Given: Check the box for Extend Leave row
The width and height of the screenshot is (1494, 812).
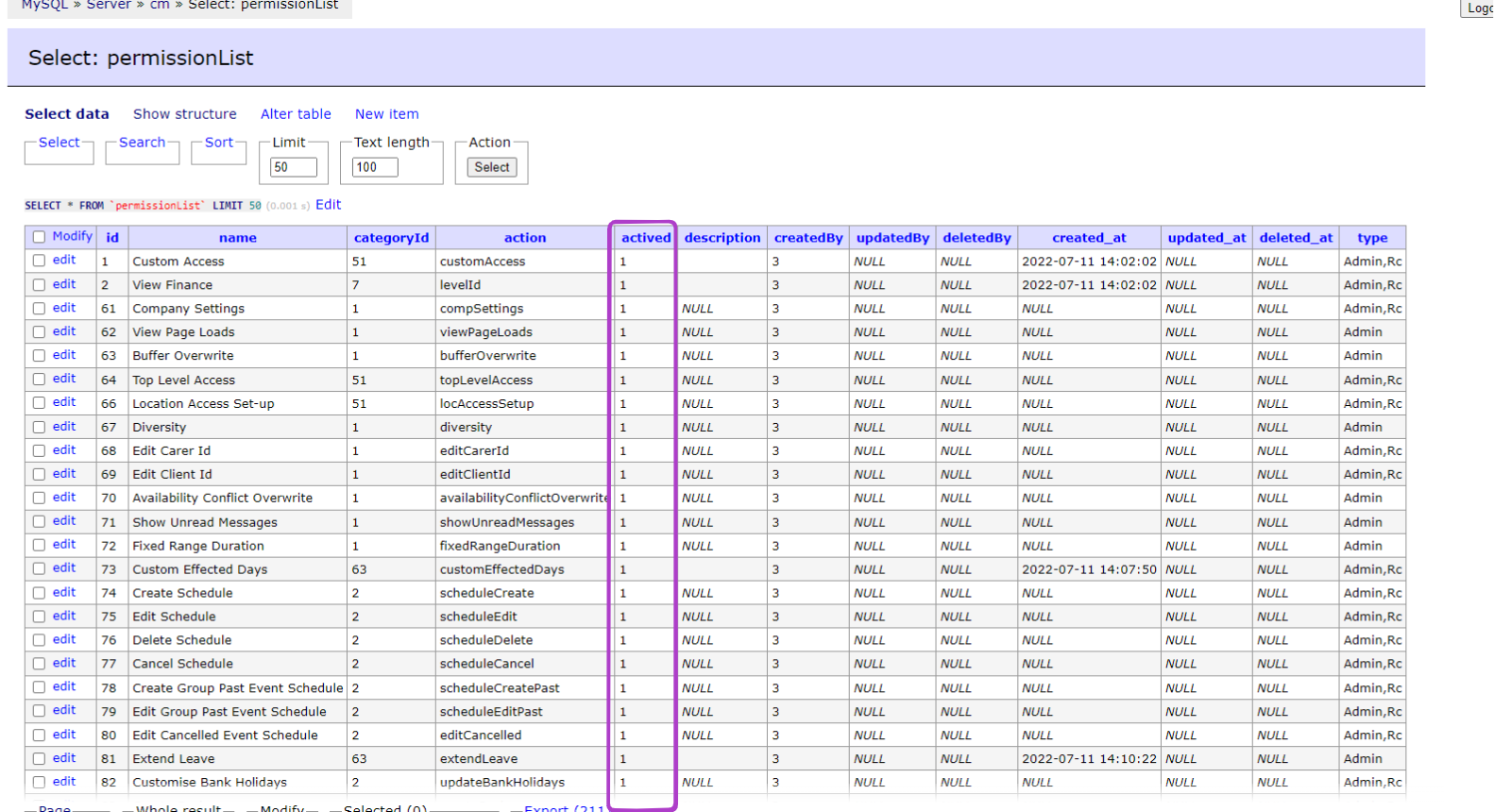Looking at the screenshot, I should click(x=39, y=758).
